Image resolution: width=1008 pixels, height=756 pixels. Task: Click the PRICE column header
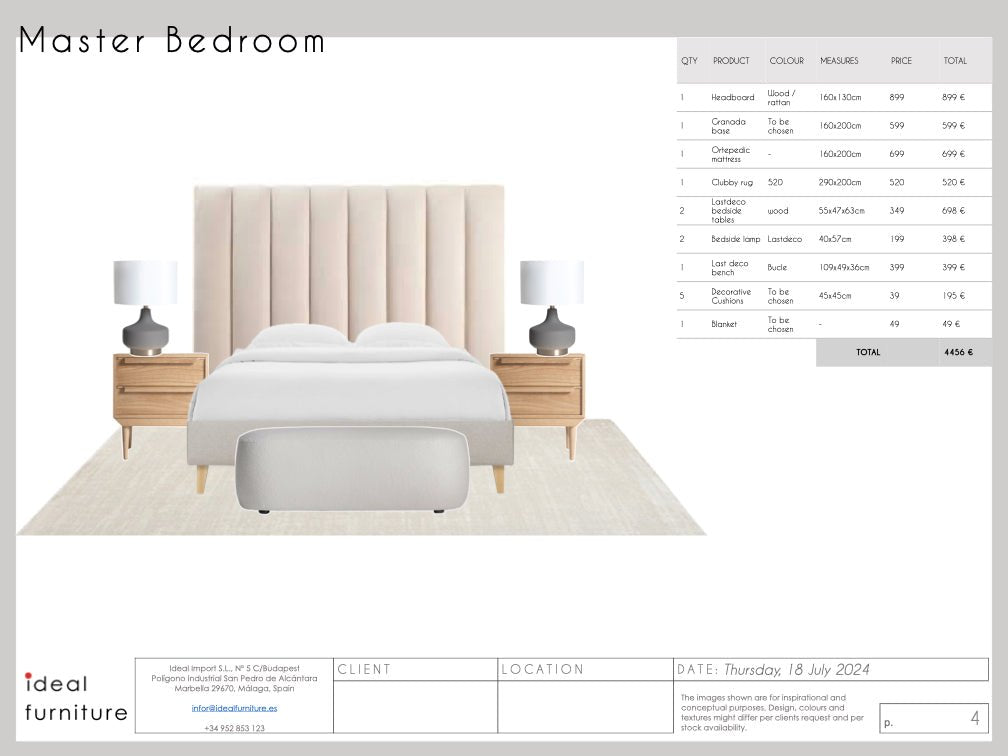tap(901, 61)
